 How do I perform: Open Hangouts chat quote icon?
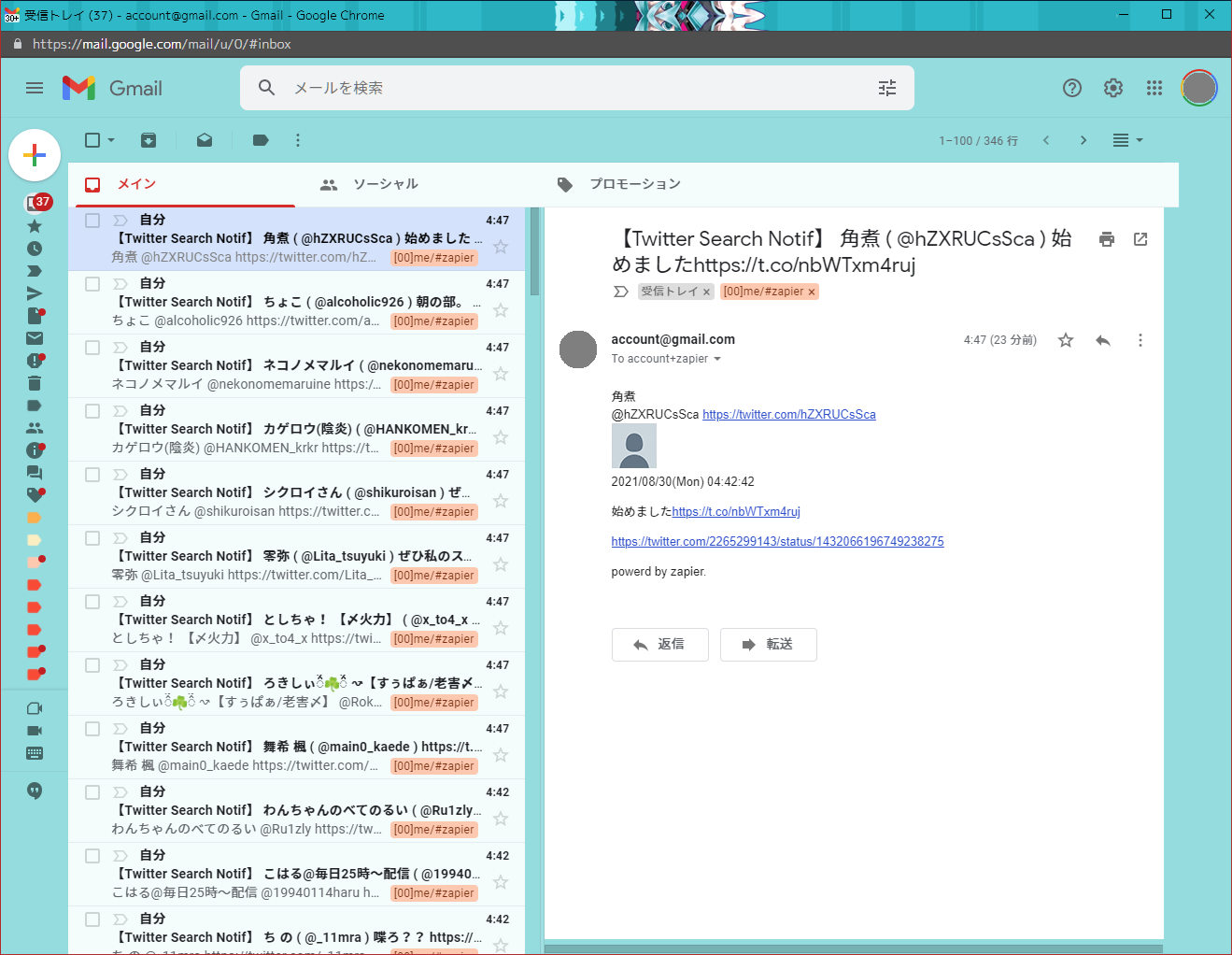click(x=35, y=791)
